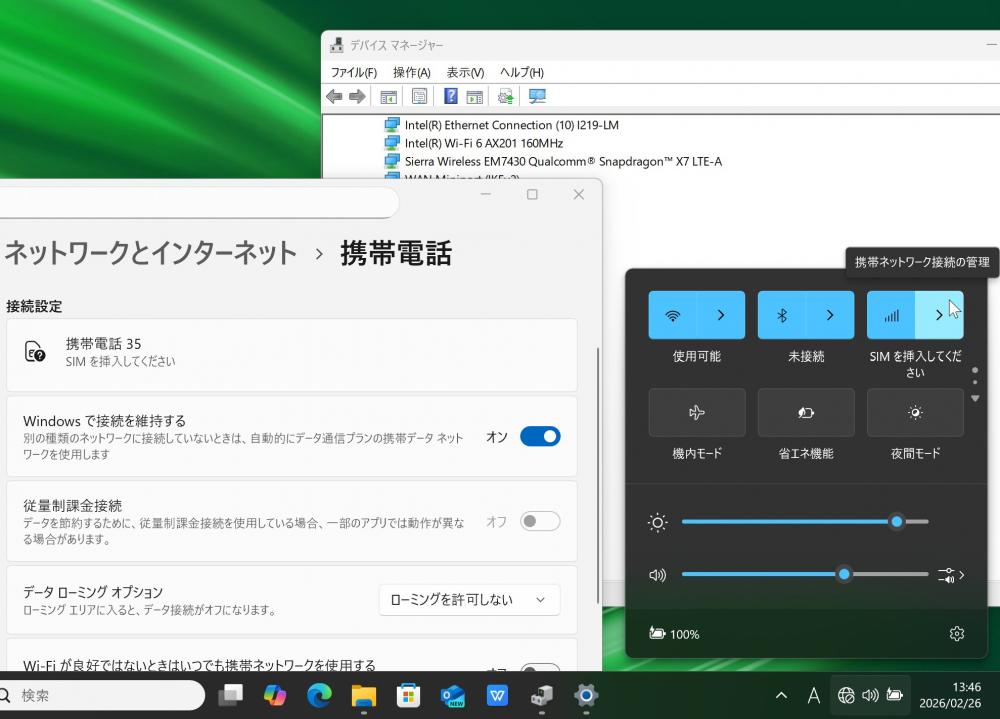The height and width of the screenshot is (719, 1000).
Task: Open the データ ローミング オプション dropdown
Action: tap(469, 600)
